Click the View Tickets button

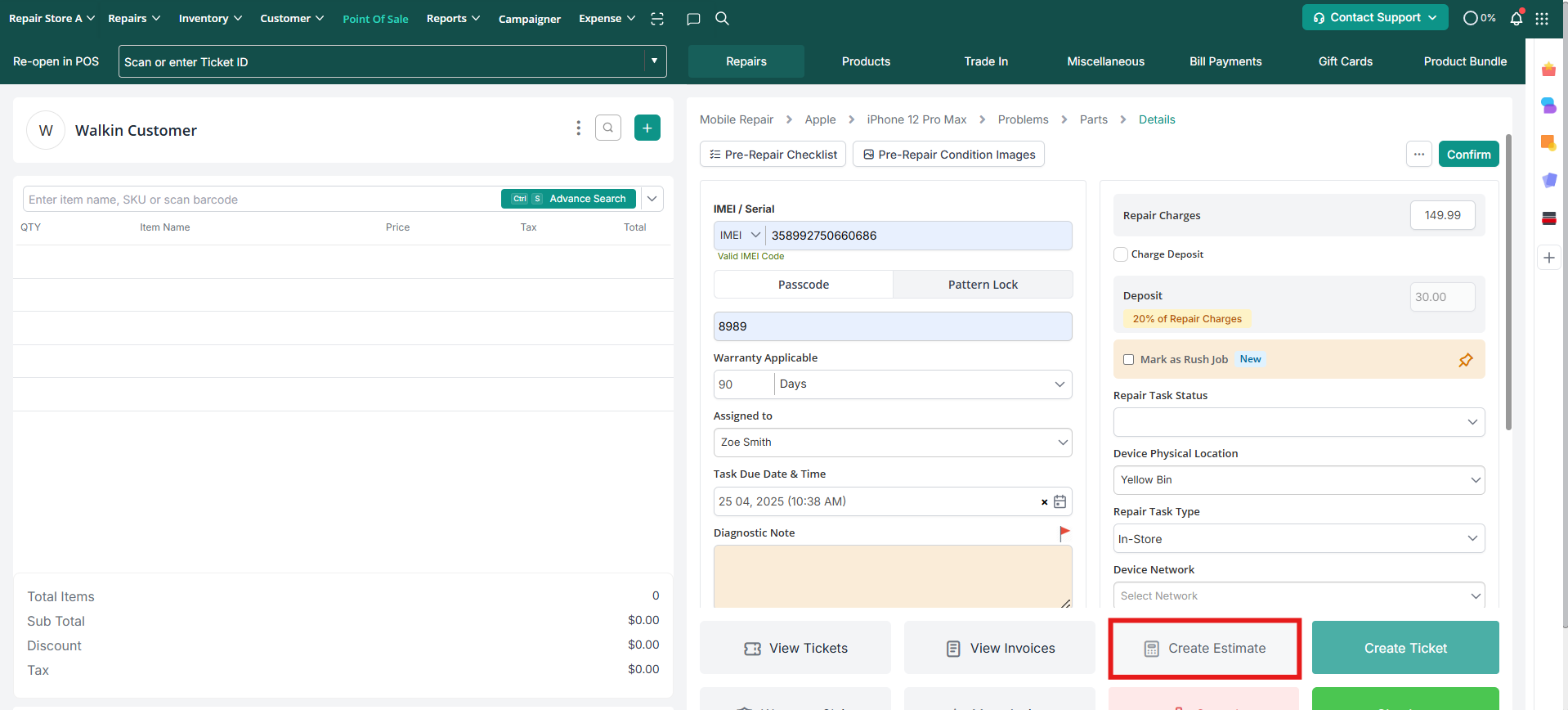[x=795, y=648]
